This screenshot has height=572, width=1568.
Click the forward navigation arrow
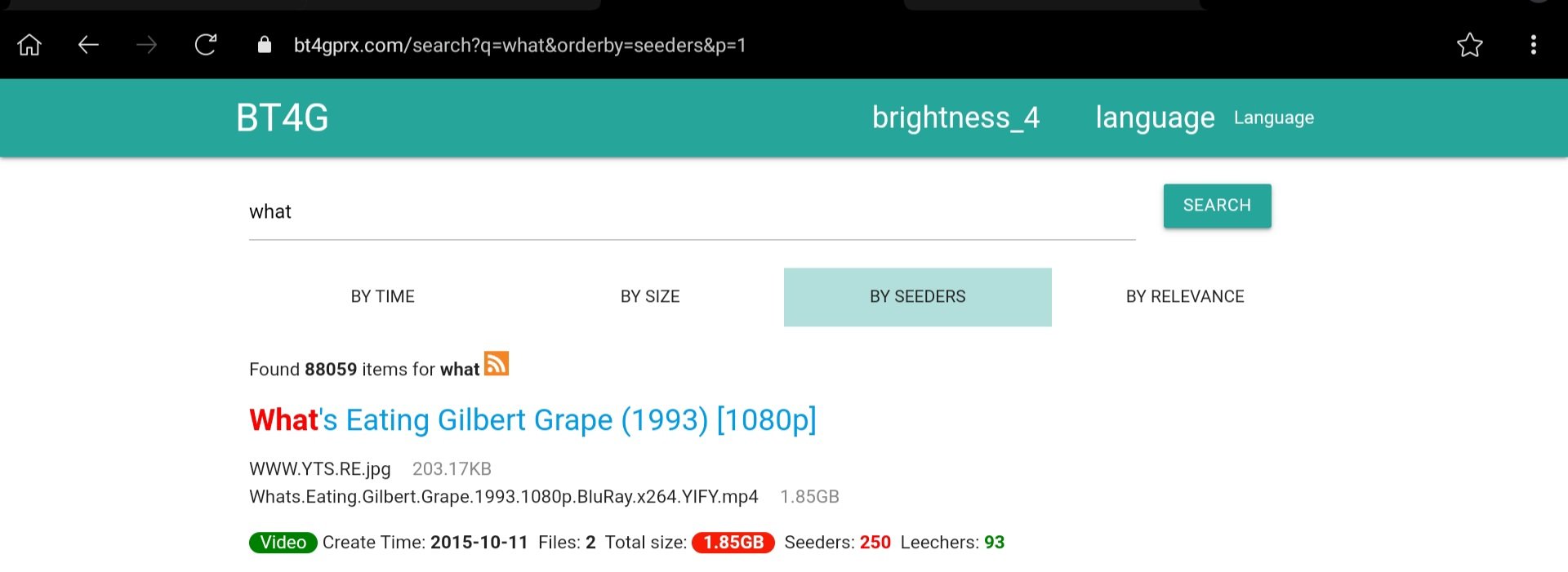[x=148, y=45]
